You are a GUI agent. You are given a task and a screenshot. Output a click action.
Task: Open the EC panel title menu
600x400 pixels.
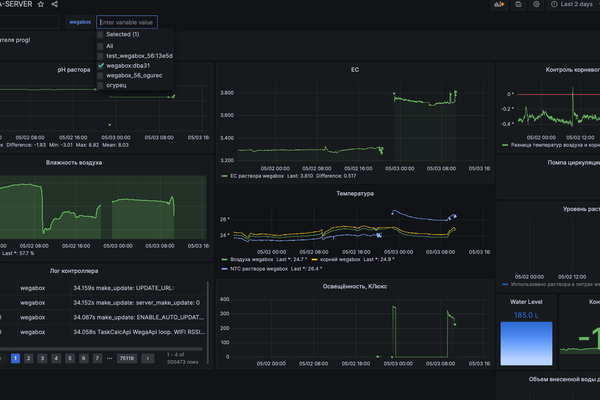[x=354, y=70]
